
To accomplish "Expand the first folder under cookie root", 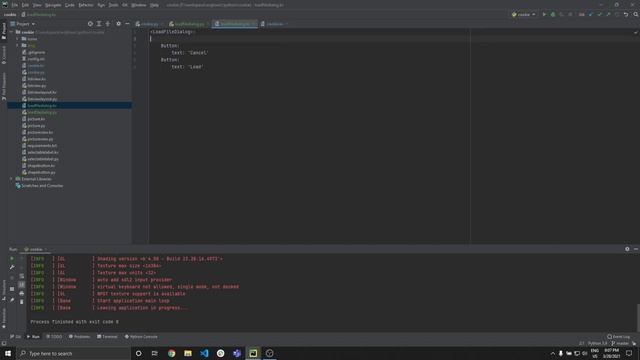I will point(18,39).
